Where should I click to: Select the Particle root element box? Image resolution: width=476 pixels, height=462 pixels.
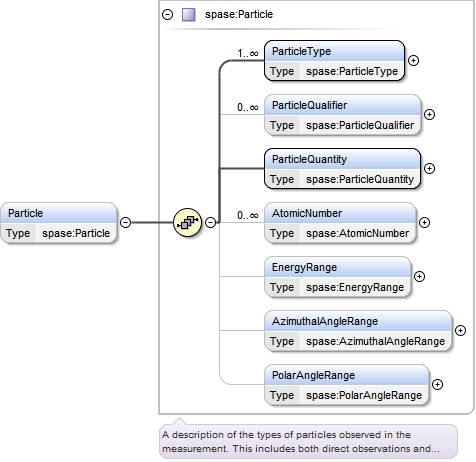click(x=59, y=223)
